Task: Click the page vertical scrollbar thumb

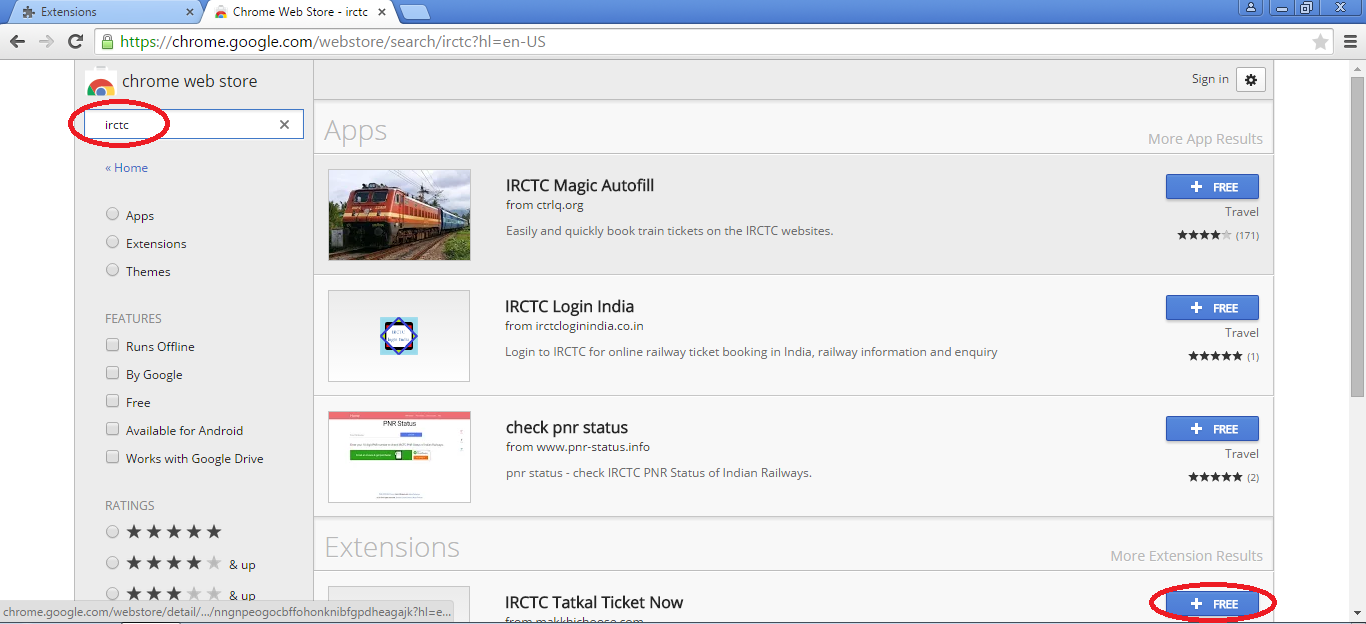Action: (x=1357, y=235)
